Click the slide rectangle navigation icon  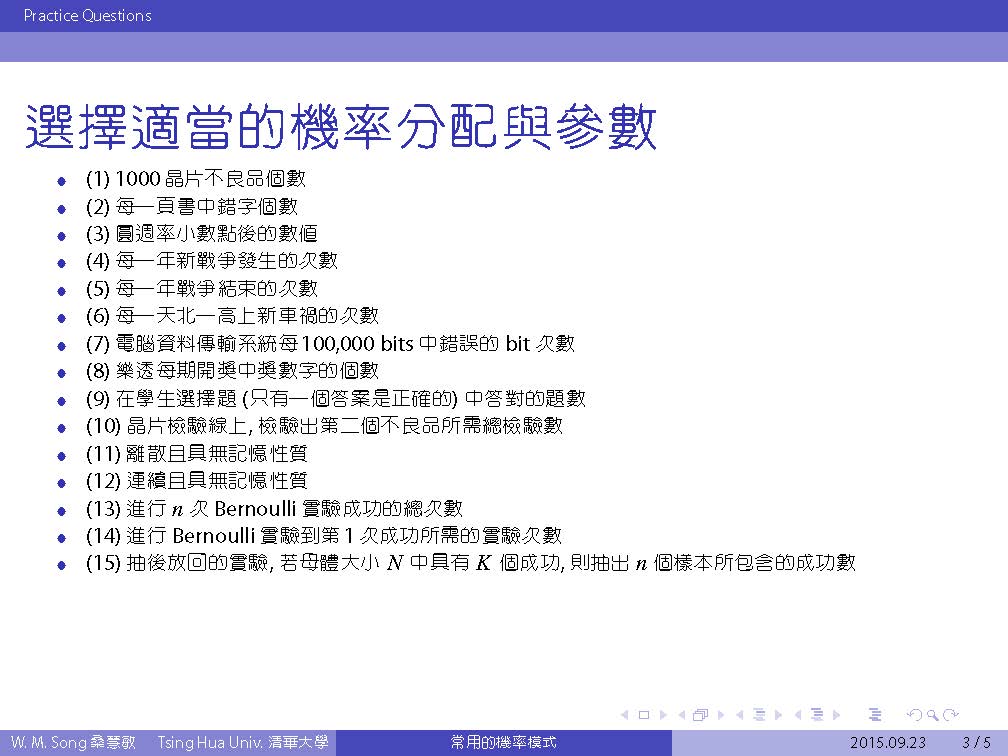coord(643,715)
